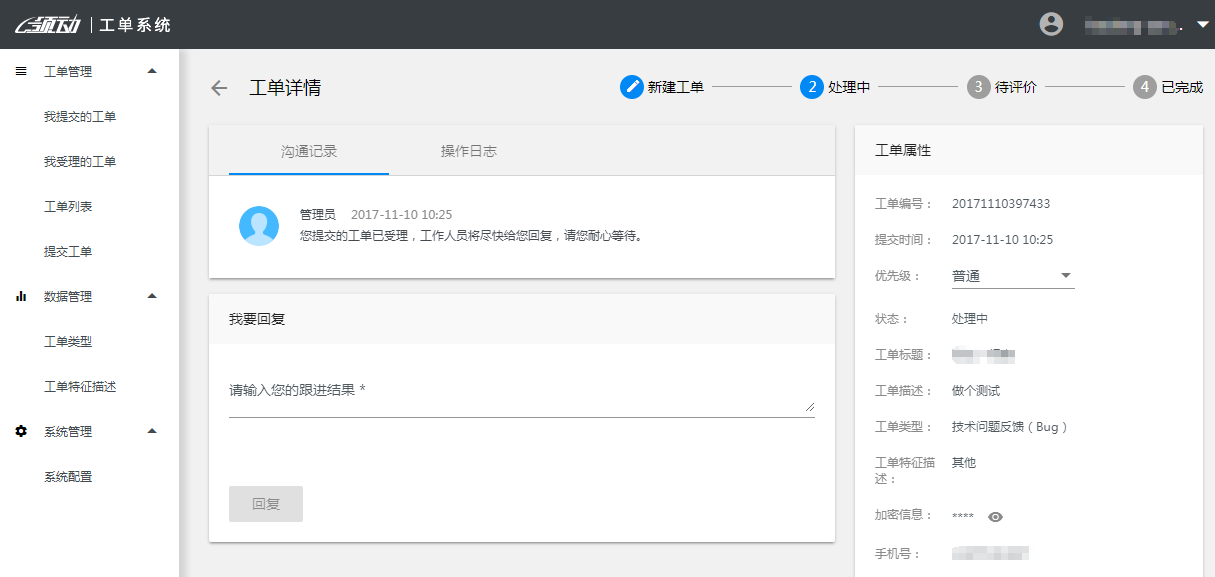The height and width of the screenshot is (577, 1215).
Task: Collapse the 系统管理 sidebar section
Action: (x=152, y=431)
